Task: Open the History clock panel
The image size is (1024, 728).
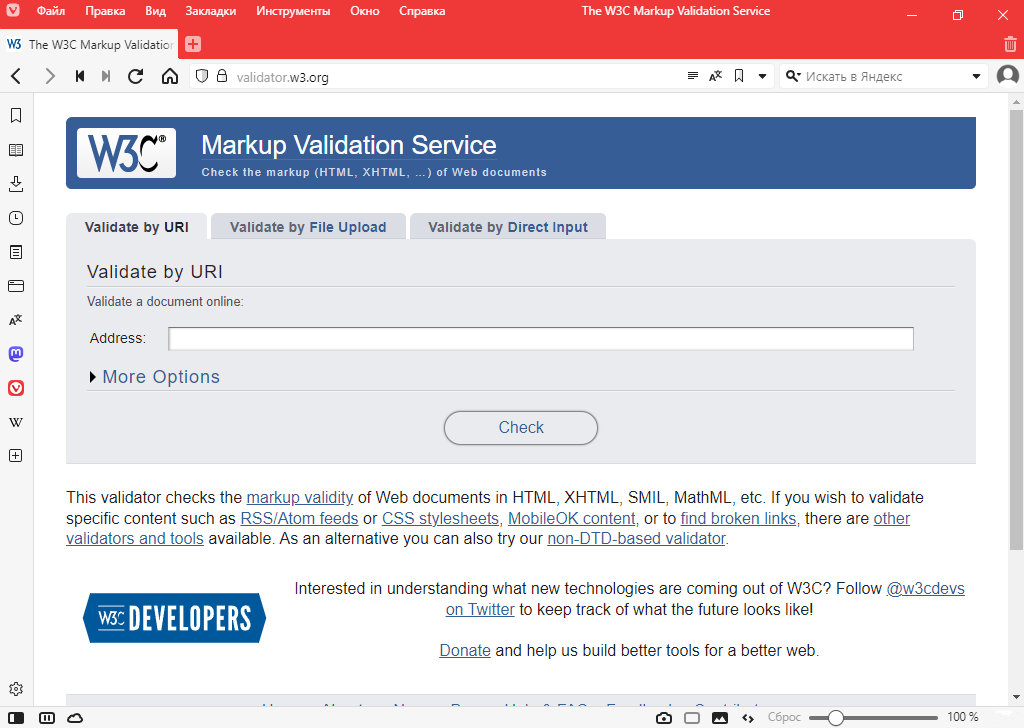Action: (x=16, y=218)
